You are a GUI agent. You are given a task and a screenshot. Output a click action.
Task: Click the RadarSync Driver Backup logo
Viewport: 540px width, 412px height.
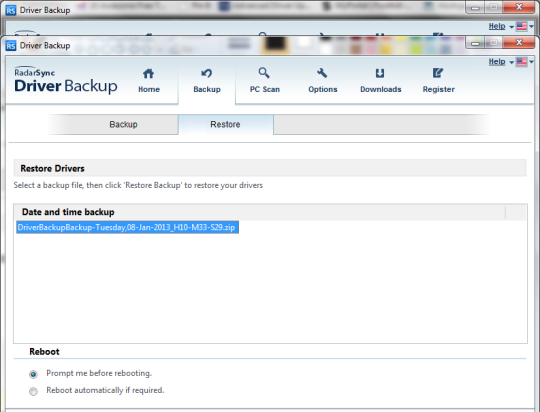(65, 81)
